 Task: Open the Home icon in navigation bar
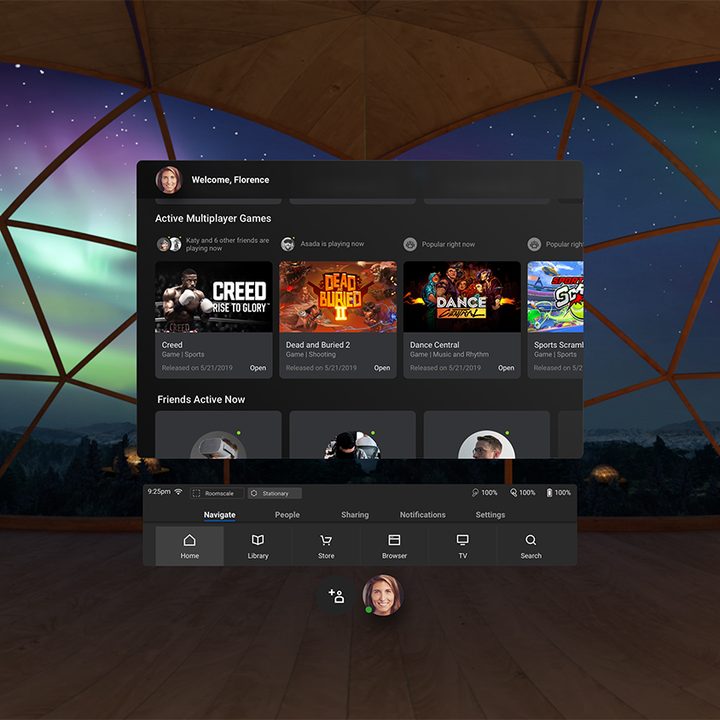tap(189, 546)
